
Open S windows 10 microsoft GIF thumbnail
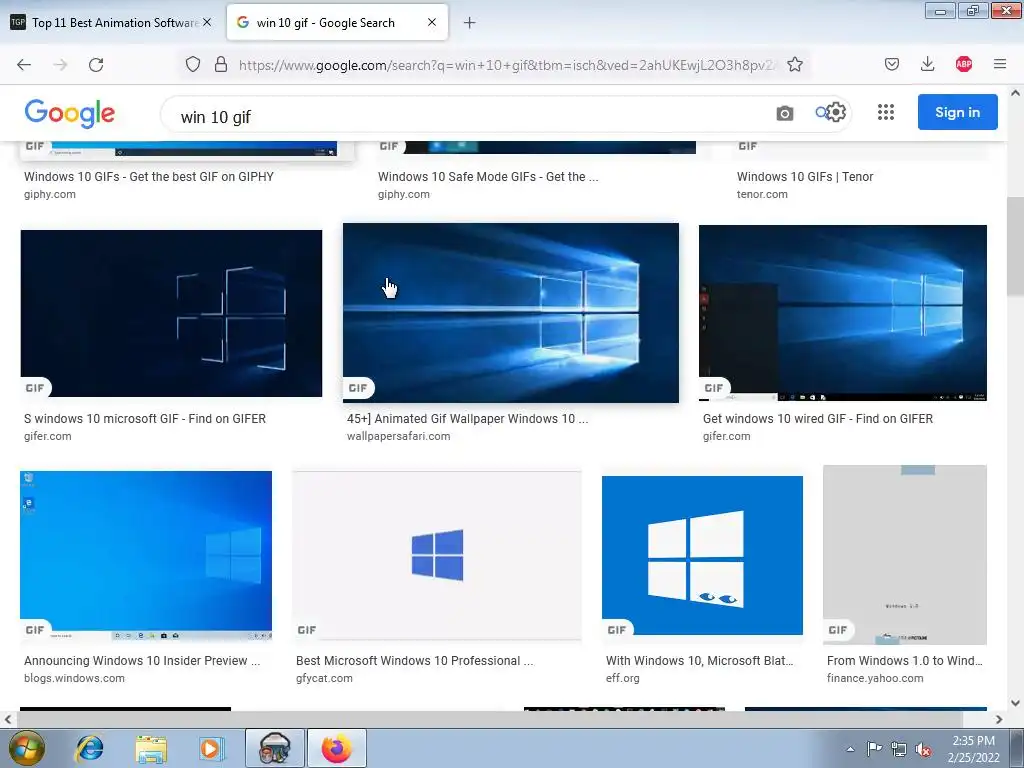click(171, 313)
